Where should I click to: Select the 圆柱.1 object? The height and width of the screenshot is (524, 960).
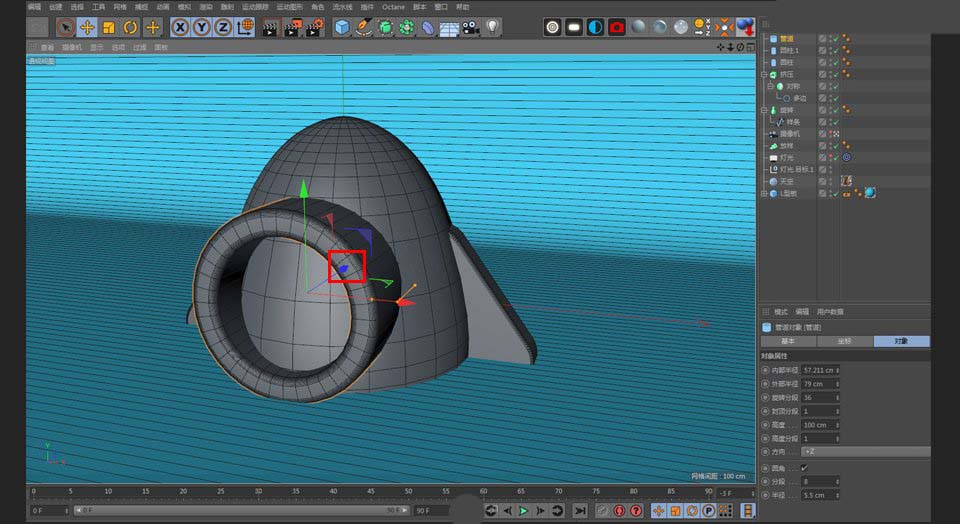pyautogui.click(x=789, y=50)
